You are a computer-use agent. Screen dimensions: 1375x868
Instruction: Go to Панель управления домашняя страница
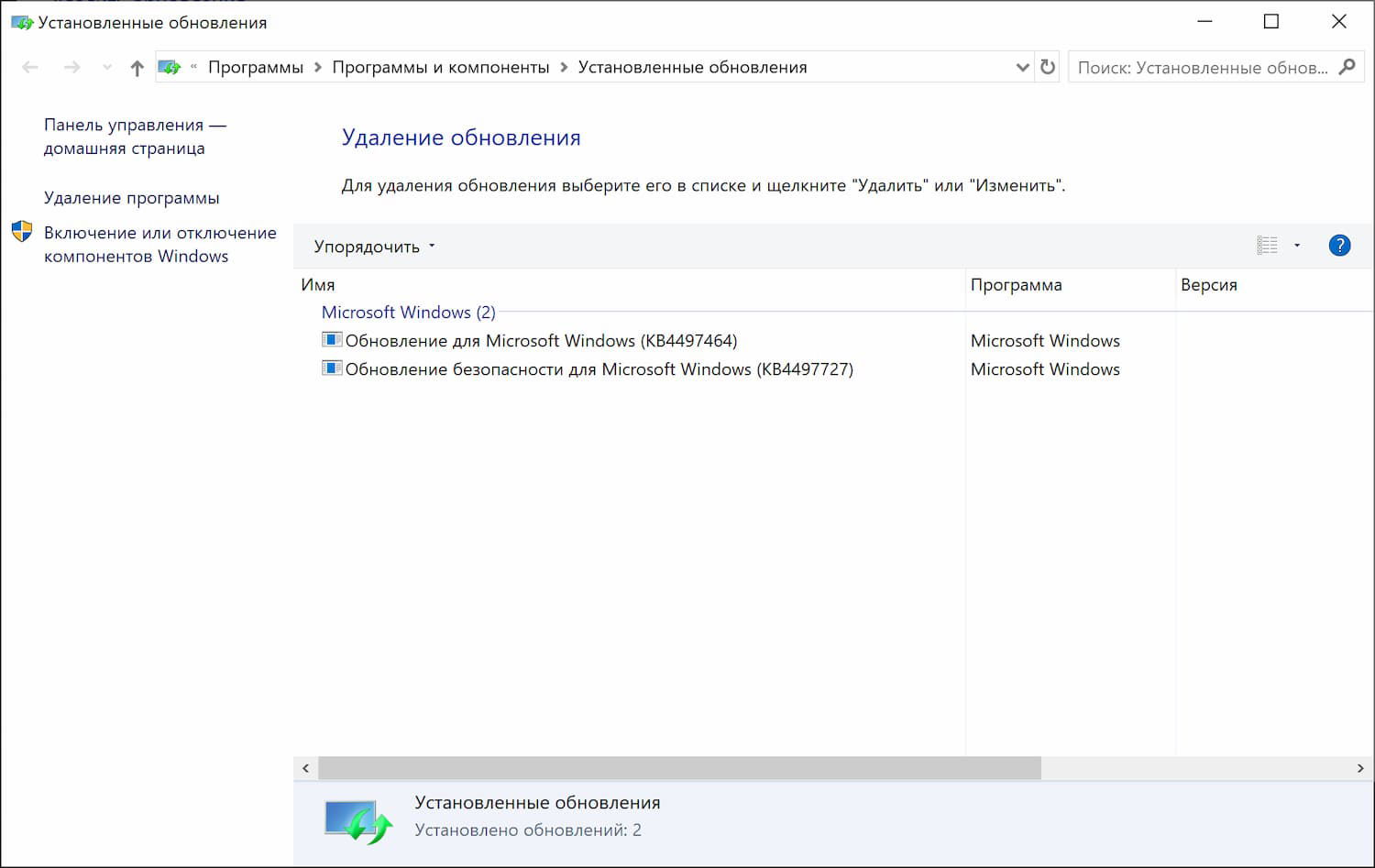pyautogui.click(x=135, y=136)
